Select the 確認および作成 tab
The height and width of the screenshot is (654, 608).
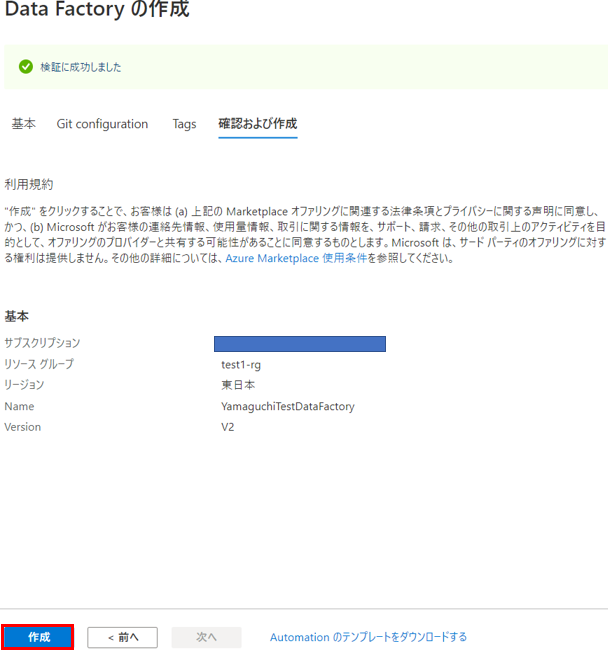coord(258,124)
